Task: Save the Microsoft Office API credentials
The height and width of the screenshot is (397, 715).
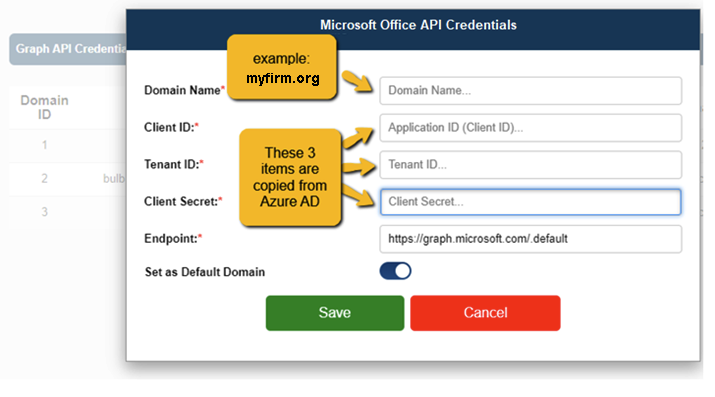Action: point(335,313)
